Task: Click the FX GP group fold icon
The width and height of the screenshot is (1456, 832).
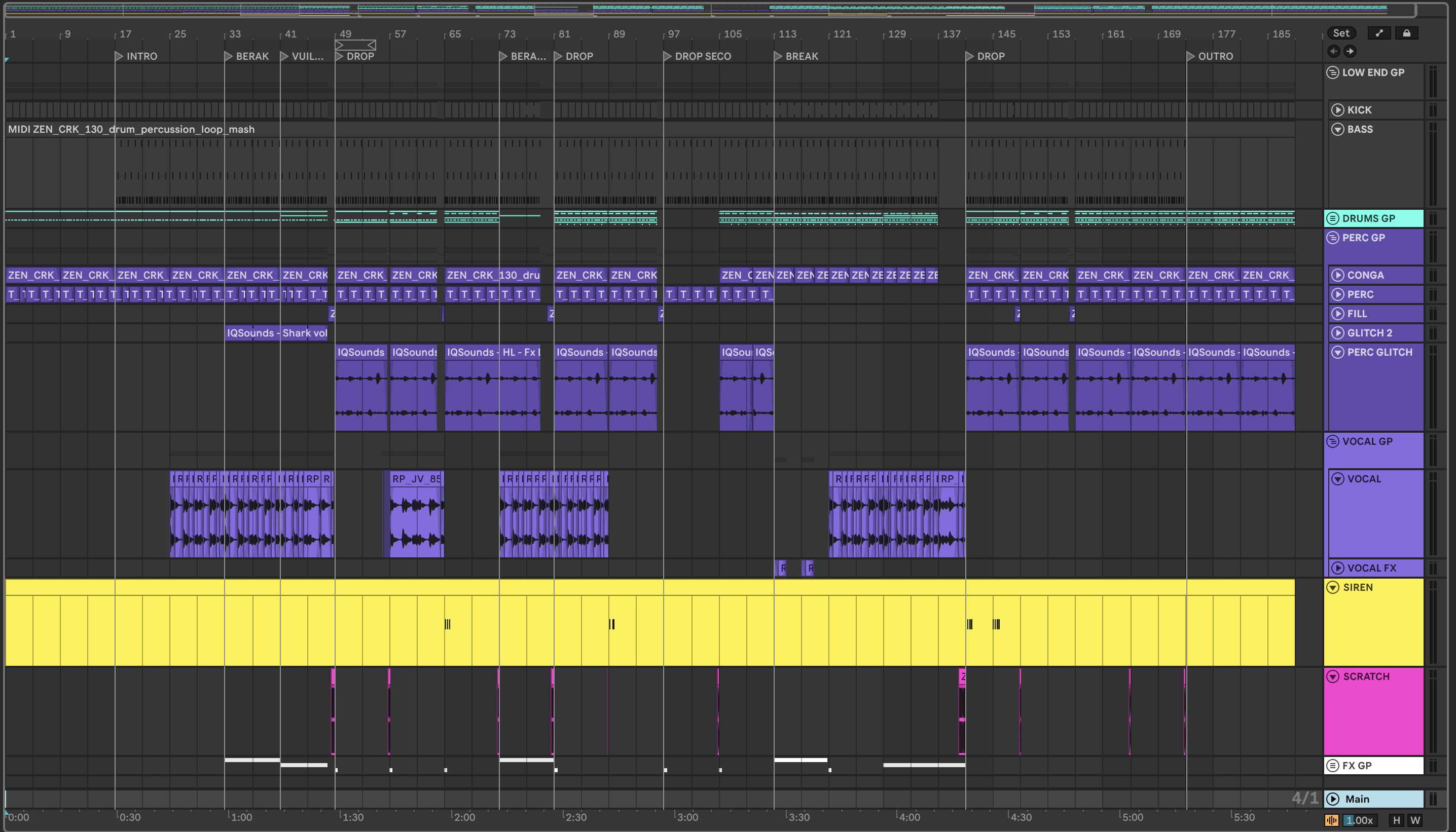Action: click(1332, 765)
